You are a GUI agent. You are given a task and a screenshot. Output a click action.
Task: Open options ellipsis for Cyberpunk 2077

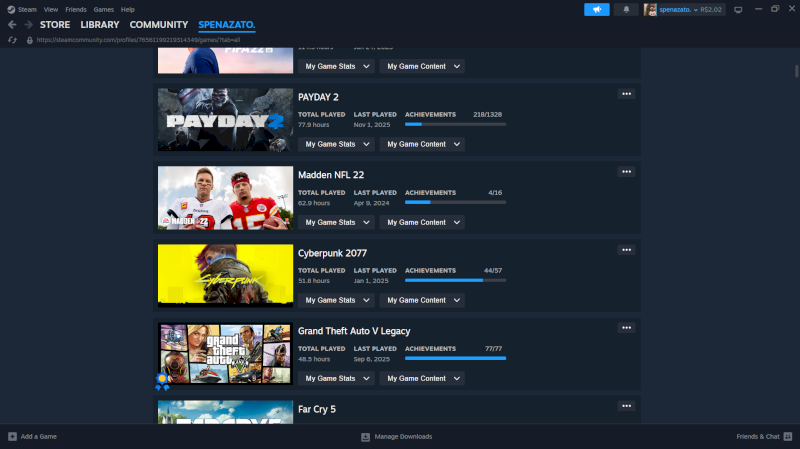click(x=627, y=250)
